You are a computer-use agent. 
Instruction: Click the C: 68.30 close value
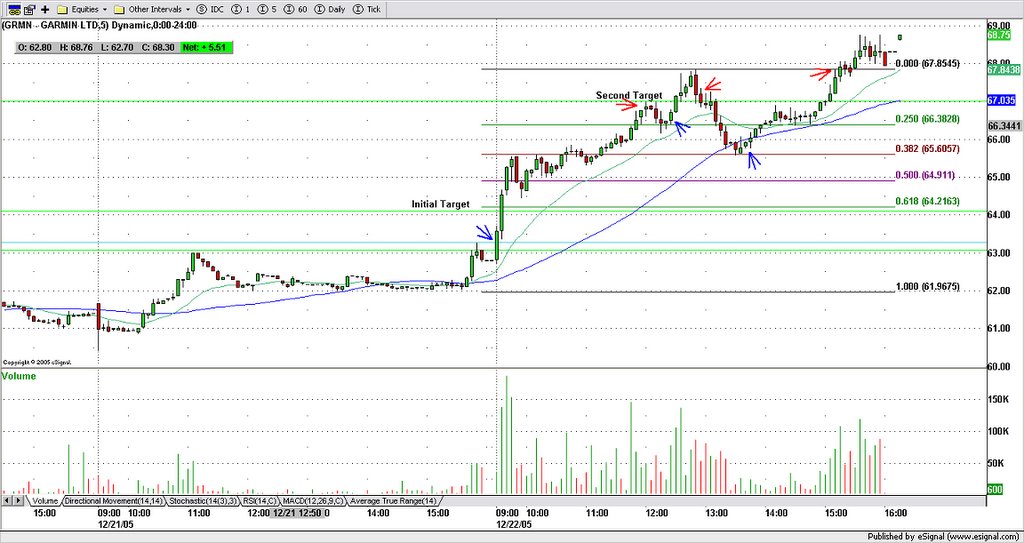pyautogui.click(x=160, y=47)
